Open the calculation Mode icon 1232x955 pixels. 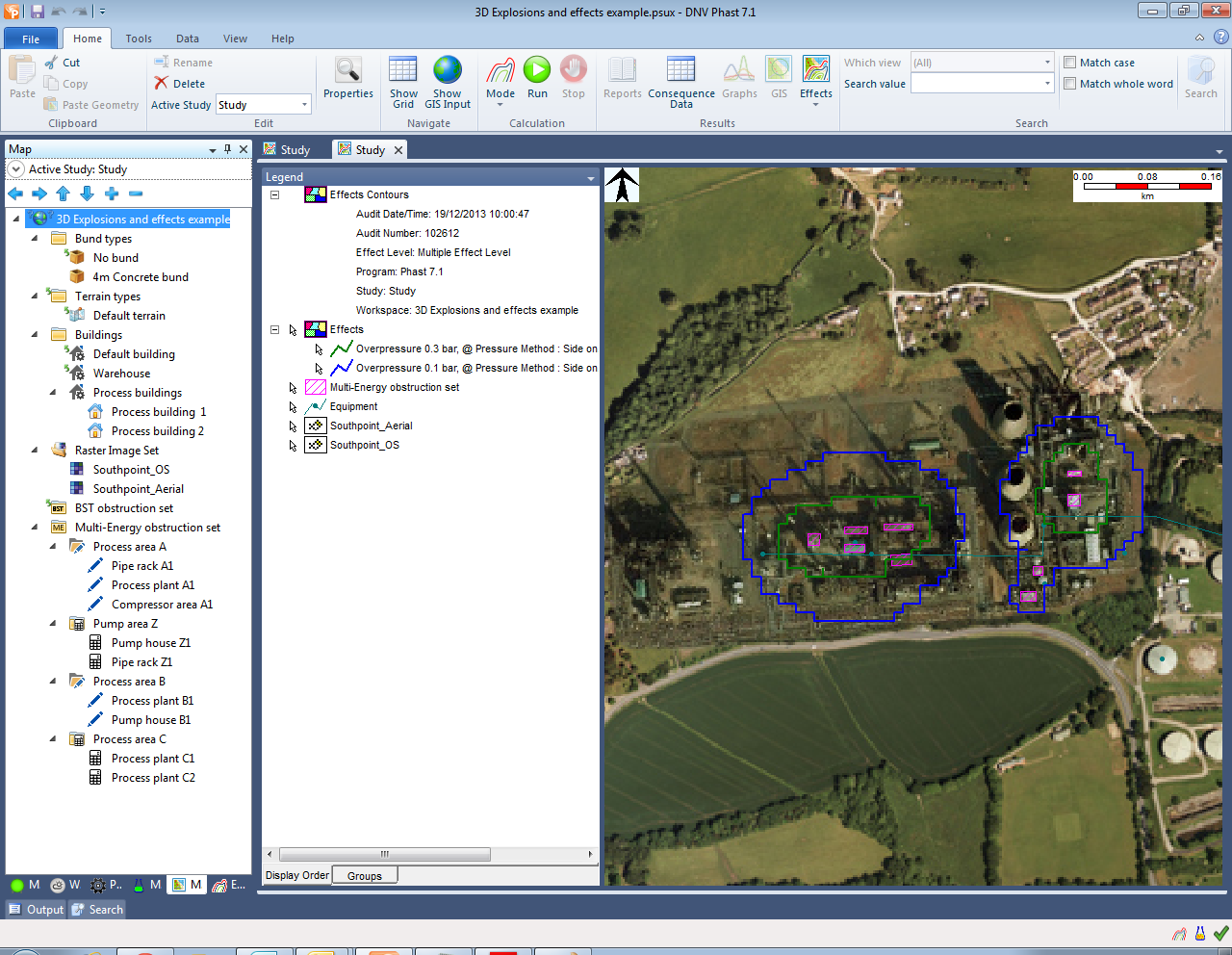pos(500,80)
